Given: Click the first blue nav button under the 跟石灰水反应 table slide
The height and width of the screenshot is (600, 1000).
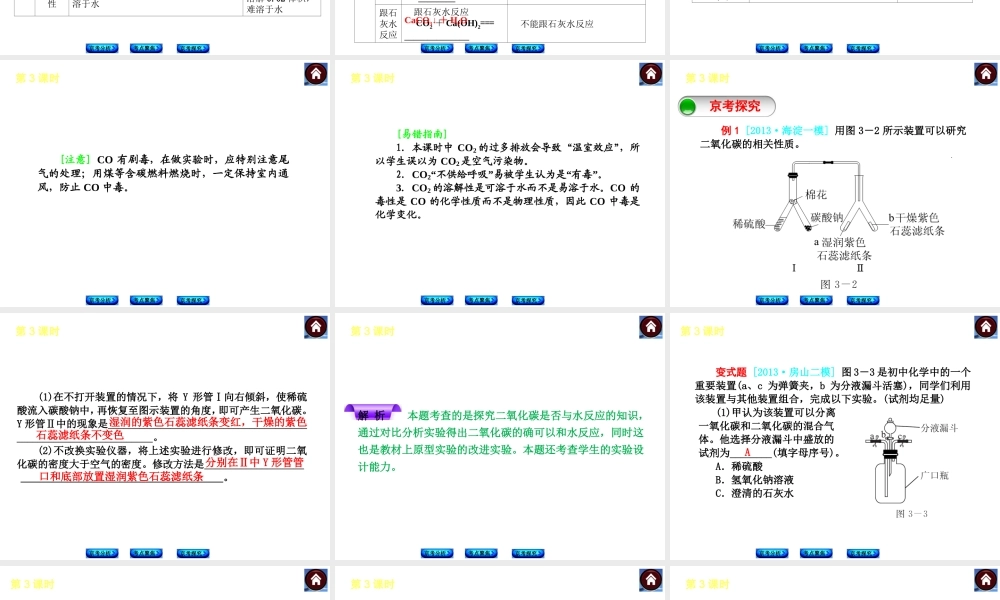Looking at the screenshot, I should [437, 48].
